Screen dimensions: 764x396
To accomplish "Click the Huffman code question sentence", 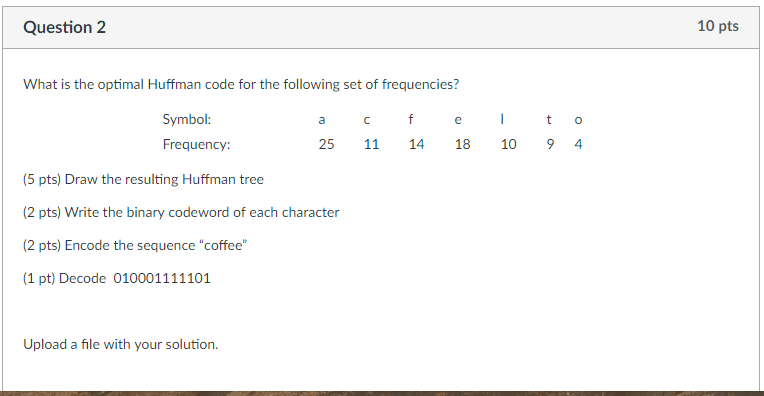I will coord(241,85).
